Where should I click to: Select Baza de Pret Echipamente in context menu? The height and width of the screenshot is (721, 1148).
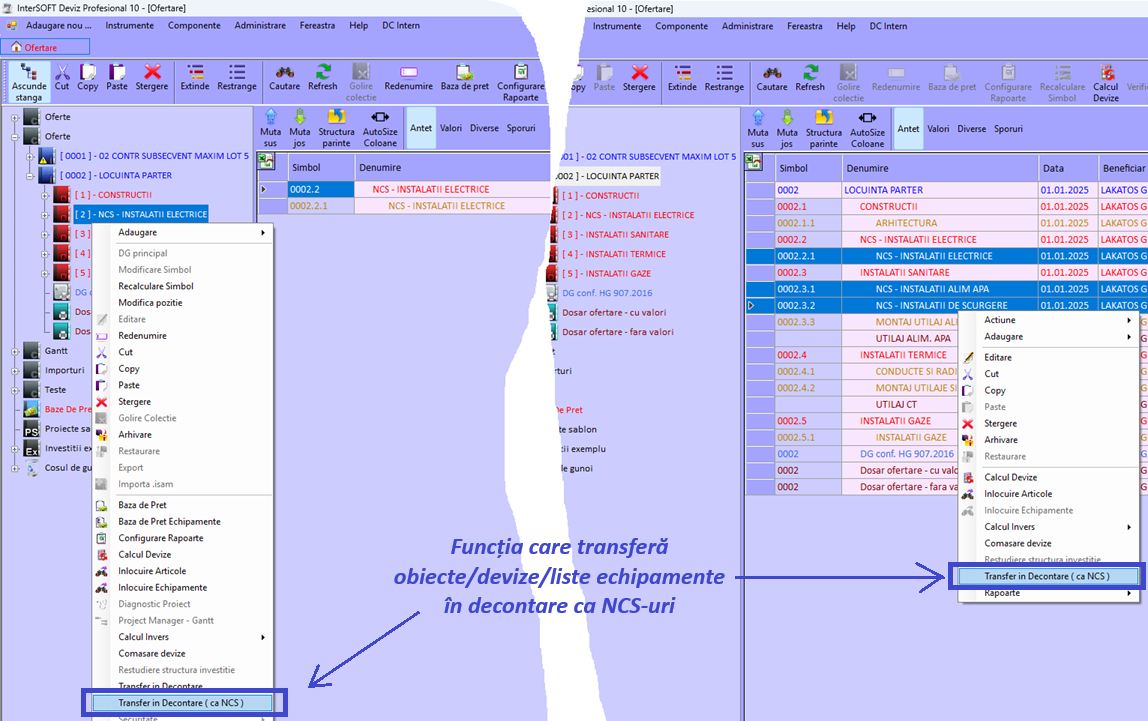[169, 522]
